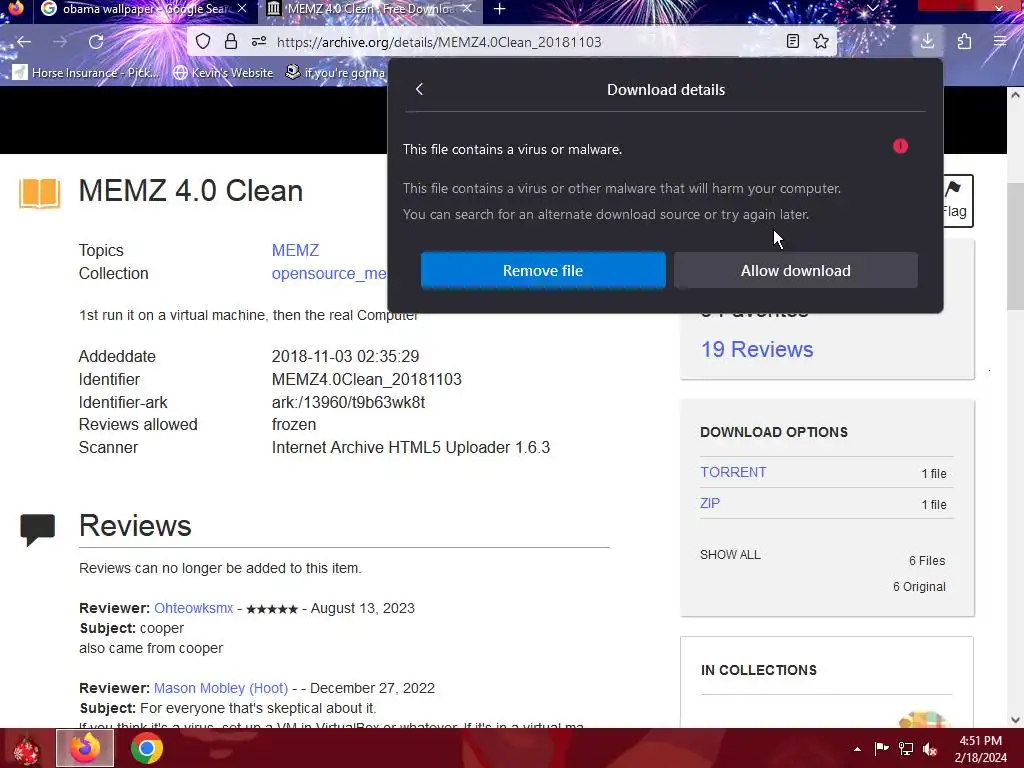The height and width of the screenshot is (768, 1024).
Task: Click the reviews speech bubble icon
Action: [x=37, y=529]
